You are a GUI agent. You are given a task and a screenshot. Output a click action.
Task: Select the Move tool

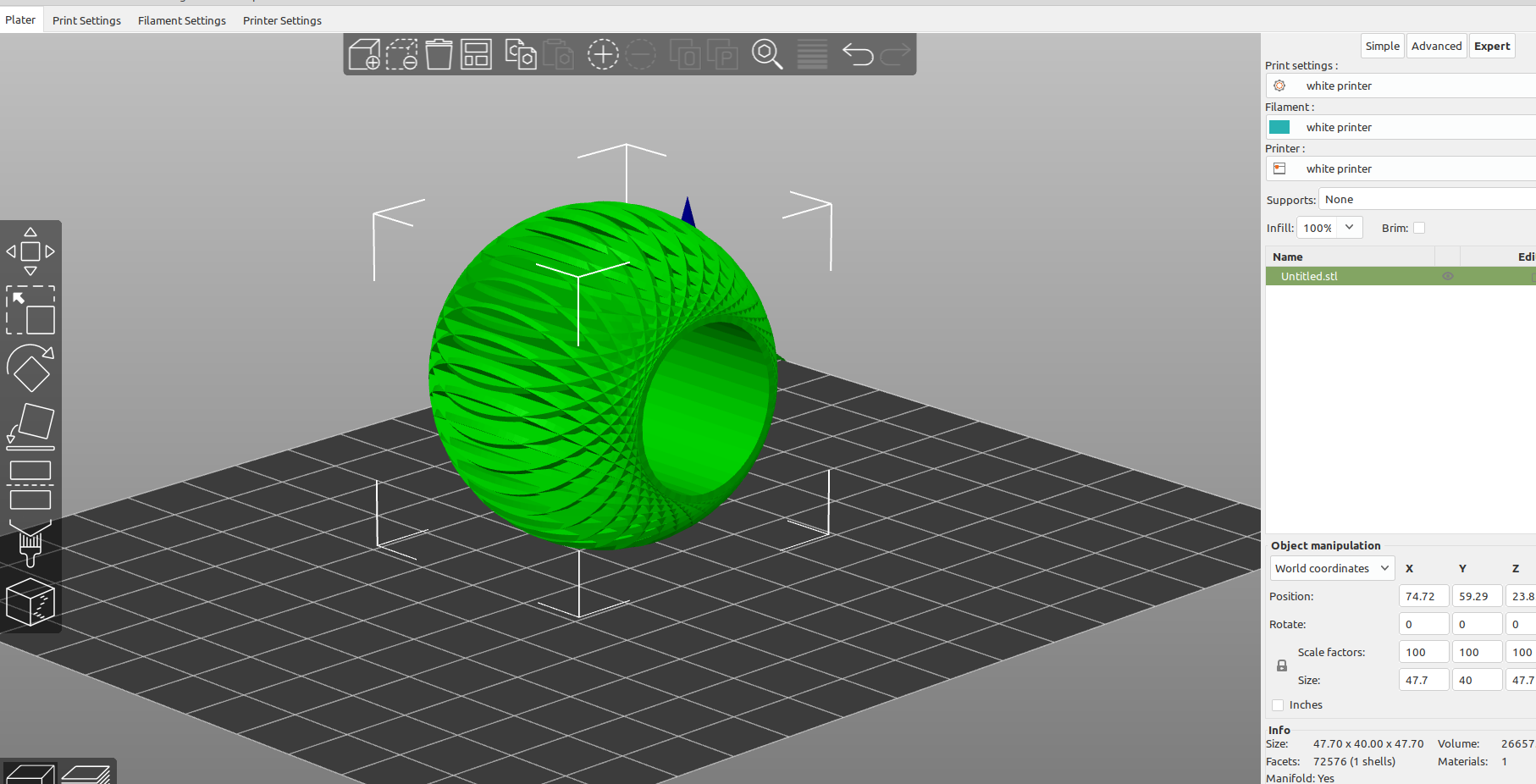tap(30, 251)
